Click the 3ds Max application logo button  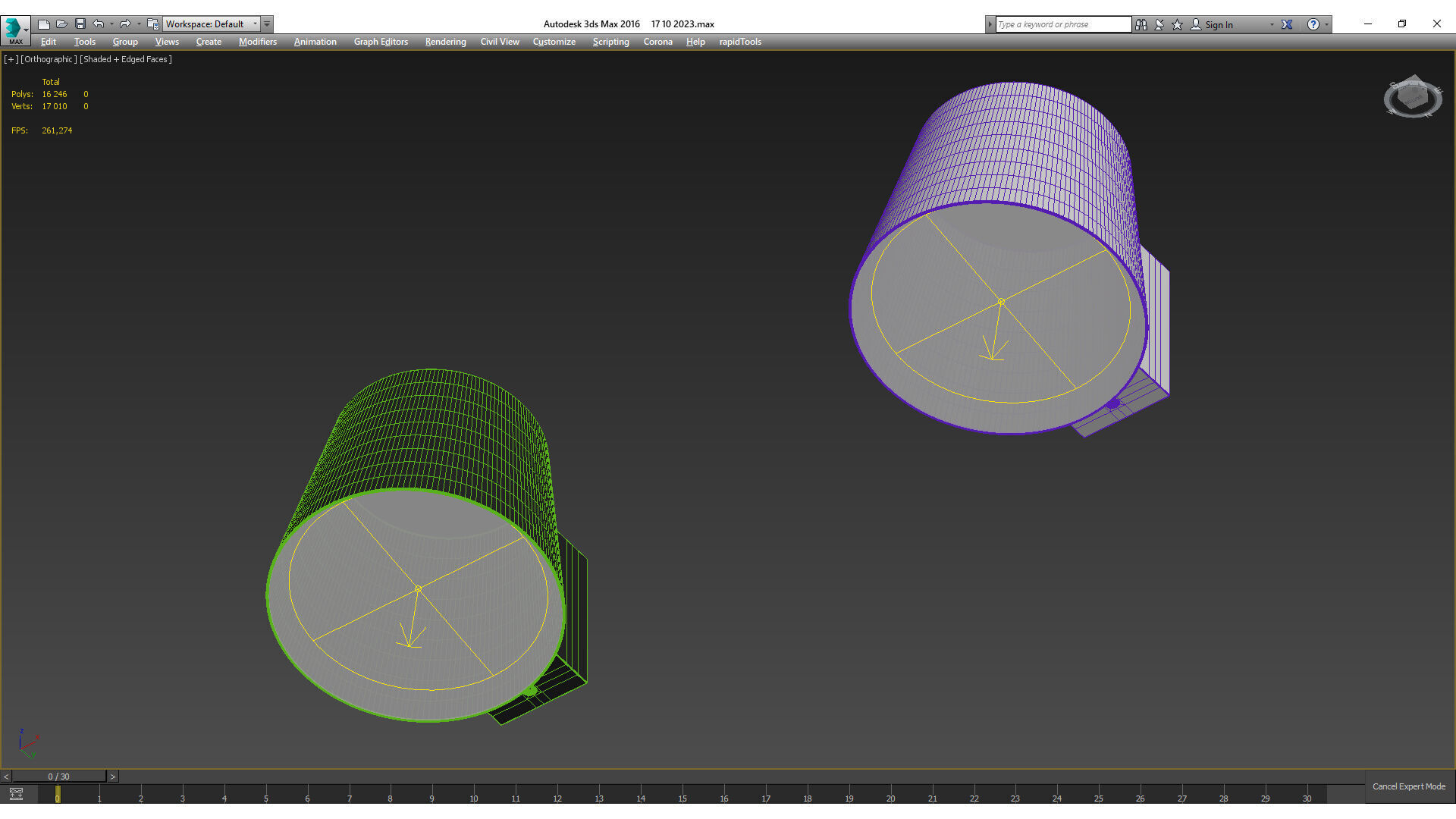14,29
